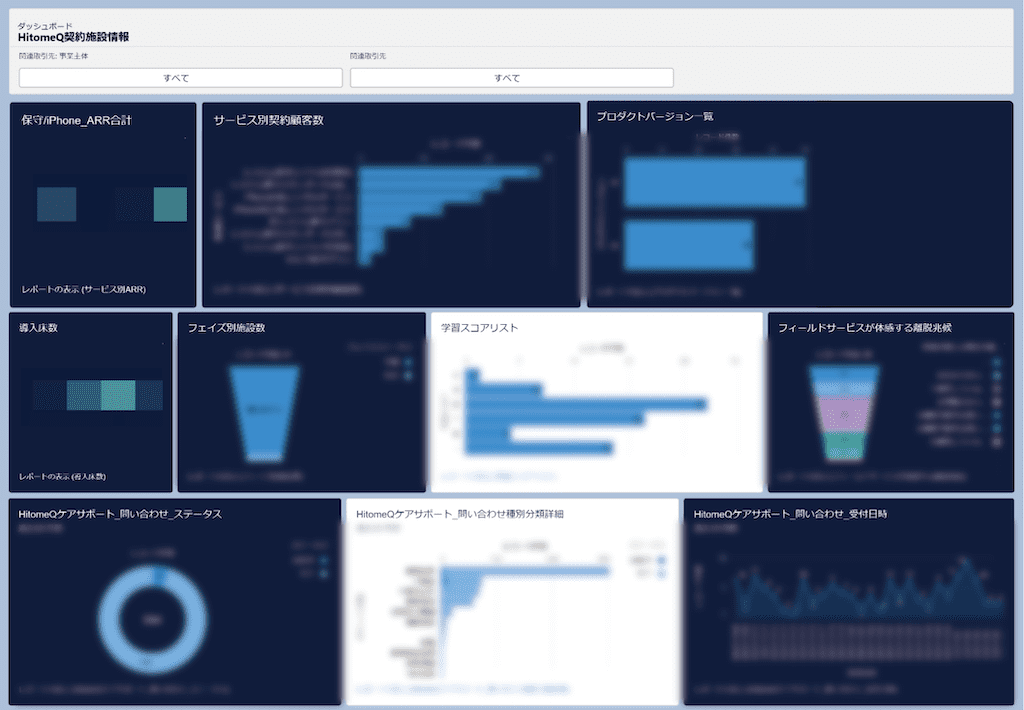Click the bottom bar in プロダクトバージョン一覧 chart

[x=688, y=245]
